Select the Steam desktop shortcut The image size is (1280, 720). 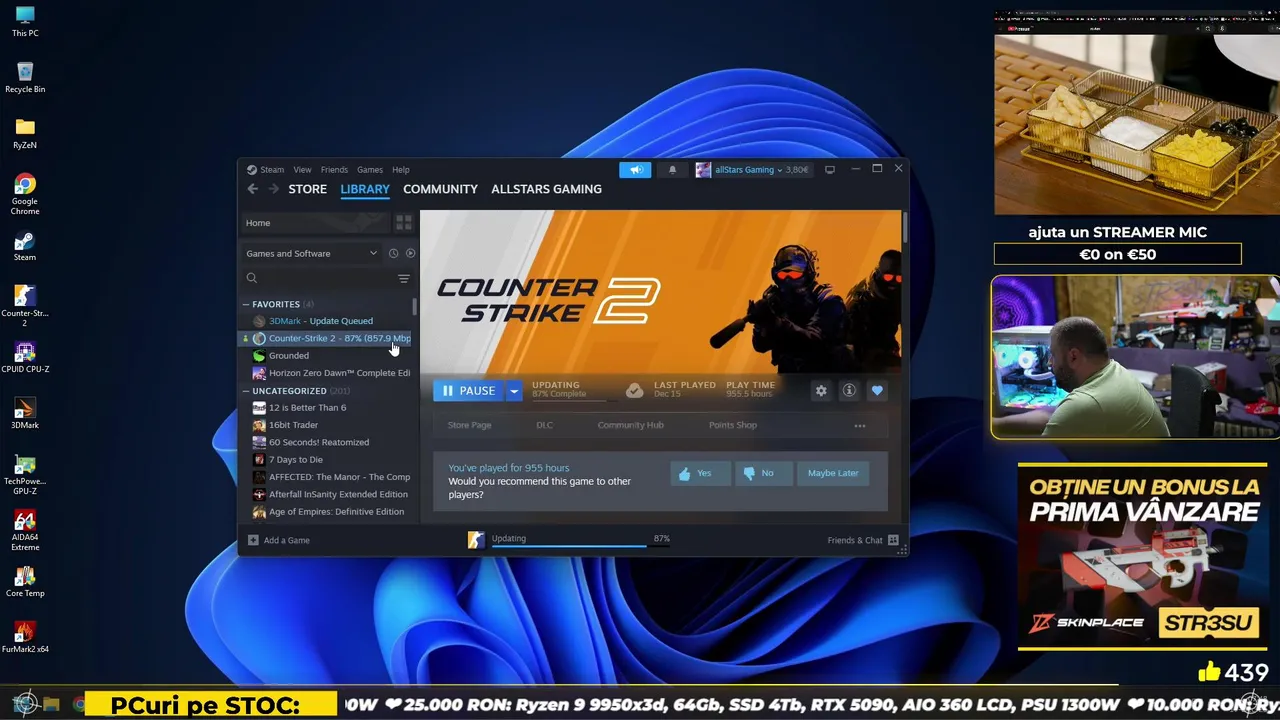(x=25, y=246)
